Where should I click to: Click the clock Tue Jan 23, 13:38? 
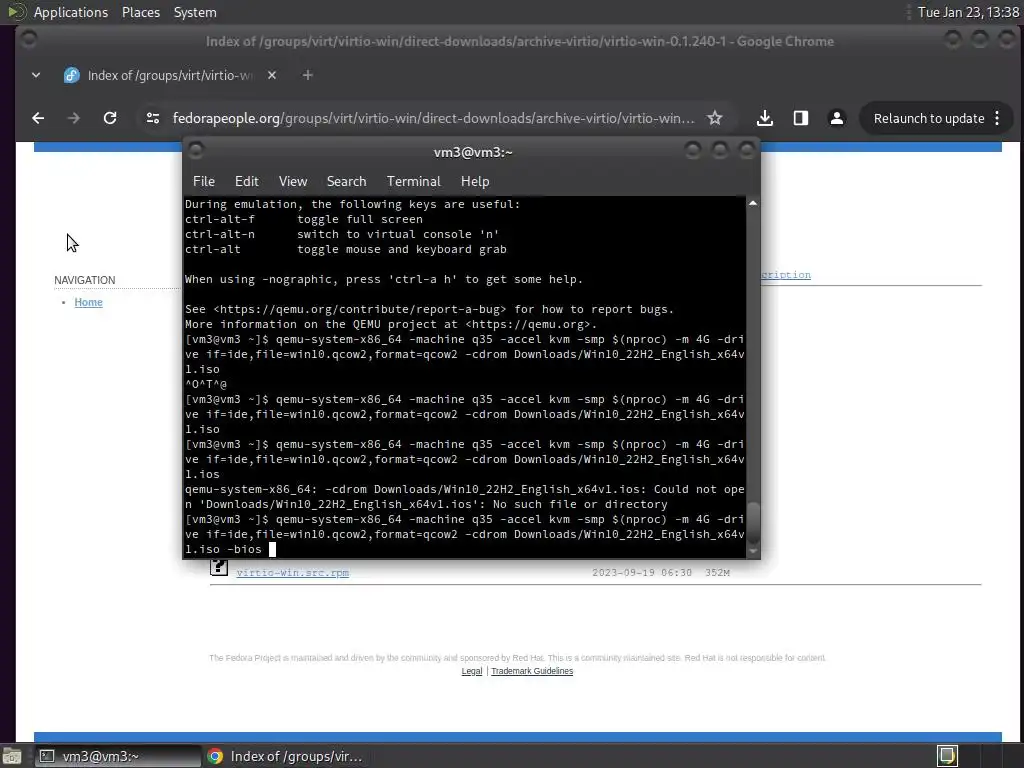tap(968, 12)
